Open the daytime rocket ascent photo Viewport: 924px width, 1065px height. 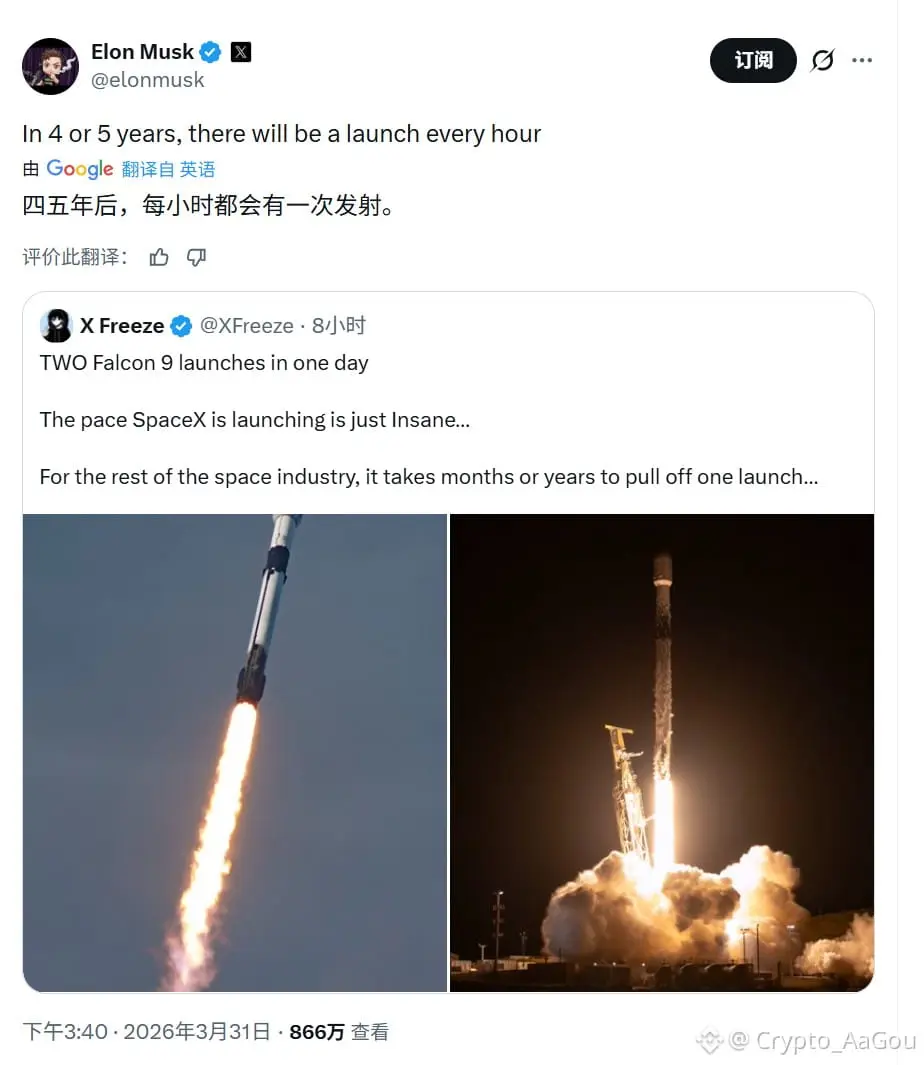tap(235, 753)
